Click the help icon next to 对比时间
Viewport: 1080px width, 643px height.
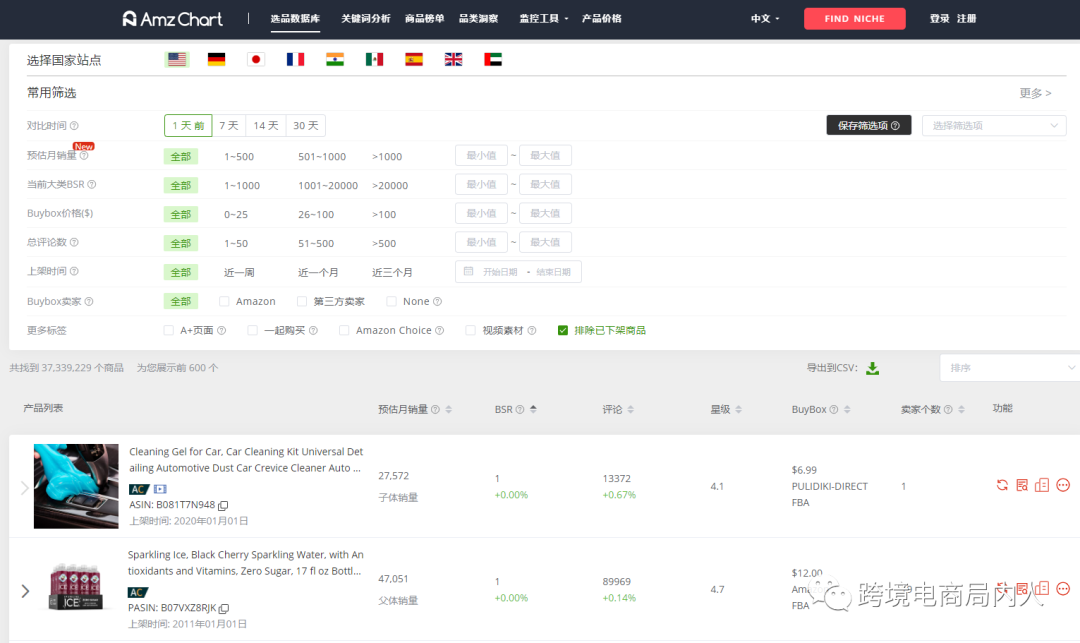74,126
